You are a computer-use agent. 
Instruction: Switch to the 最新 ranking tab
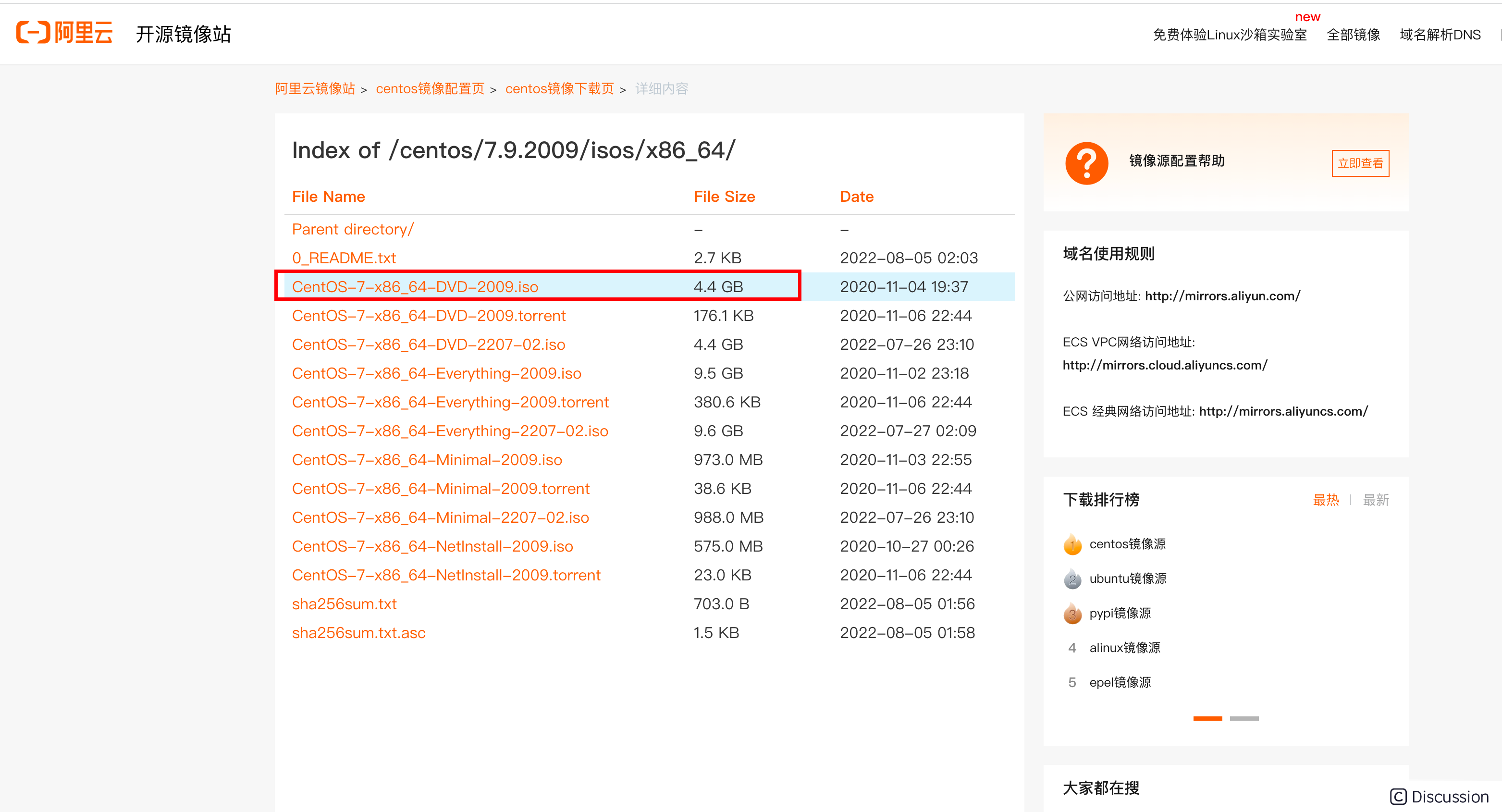pos(1376,500)
